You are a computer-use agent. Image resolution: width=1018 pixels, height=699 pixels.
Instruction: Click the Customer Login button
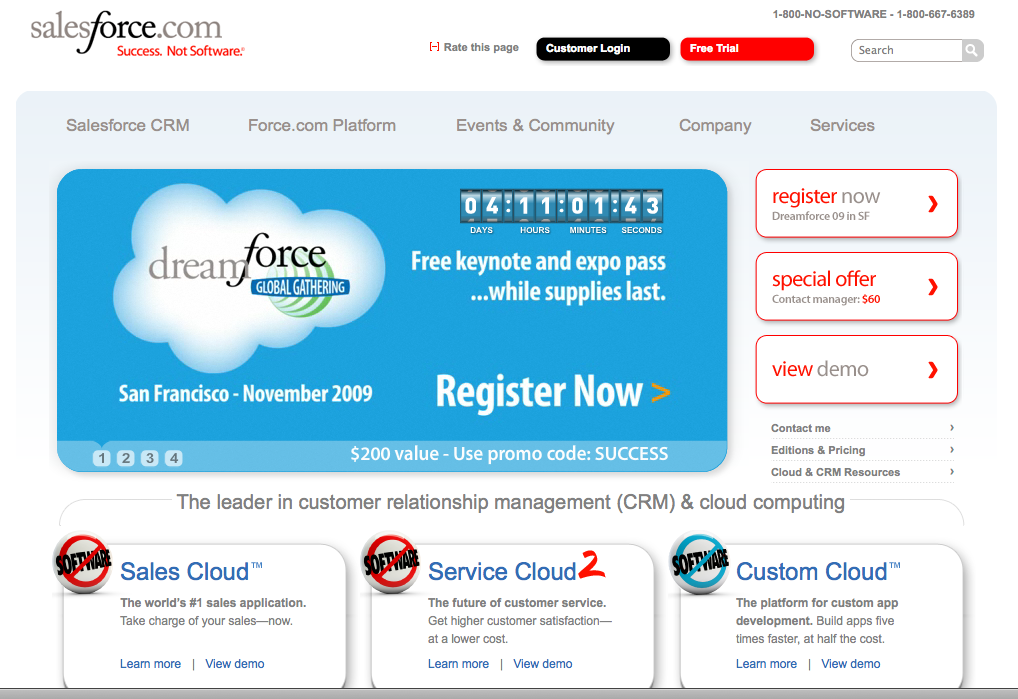[x=602, y=49]
